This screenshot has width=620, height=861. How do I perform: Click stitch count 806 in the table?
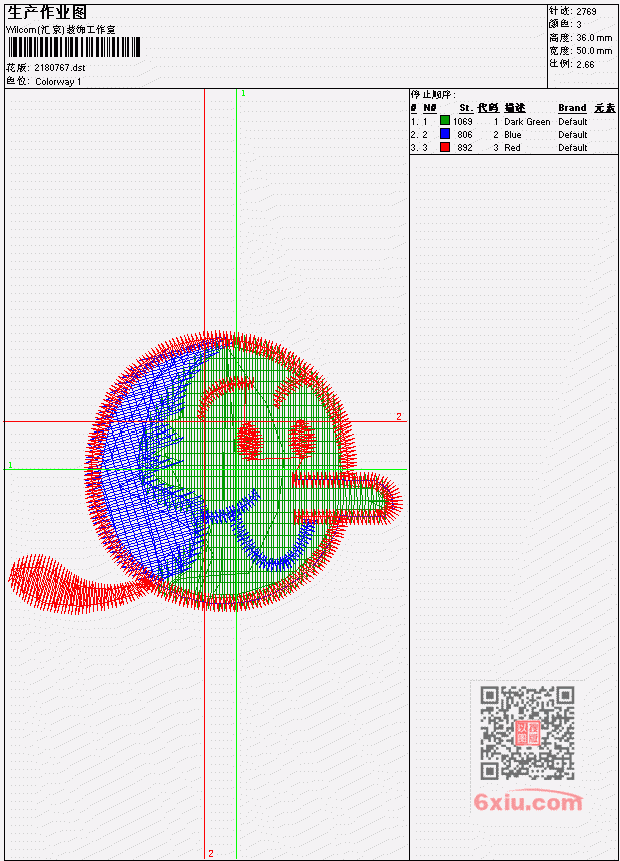pos(465,135)
